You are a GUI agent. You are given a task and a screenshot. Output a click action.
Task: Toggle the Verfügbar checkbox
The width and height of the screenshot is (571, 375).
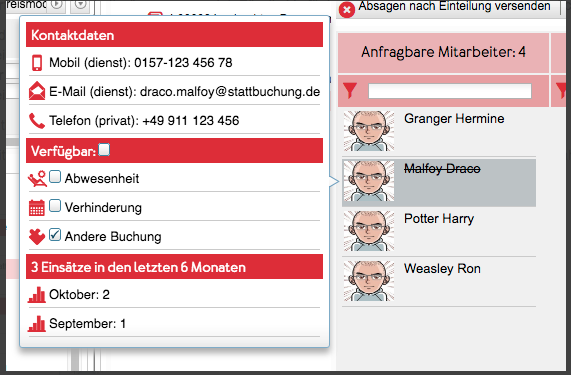104,150
